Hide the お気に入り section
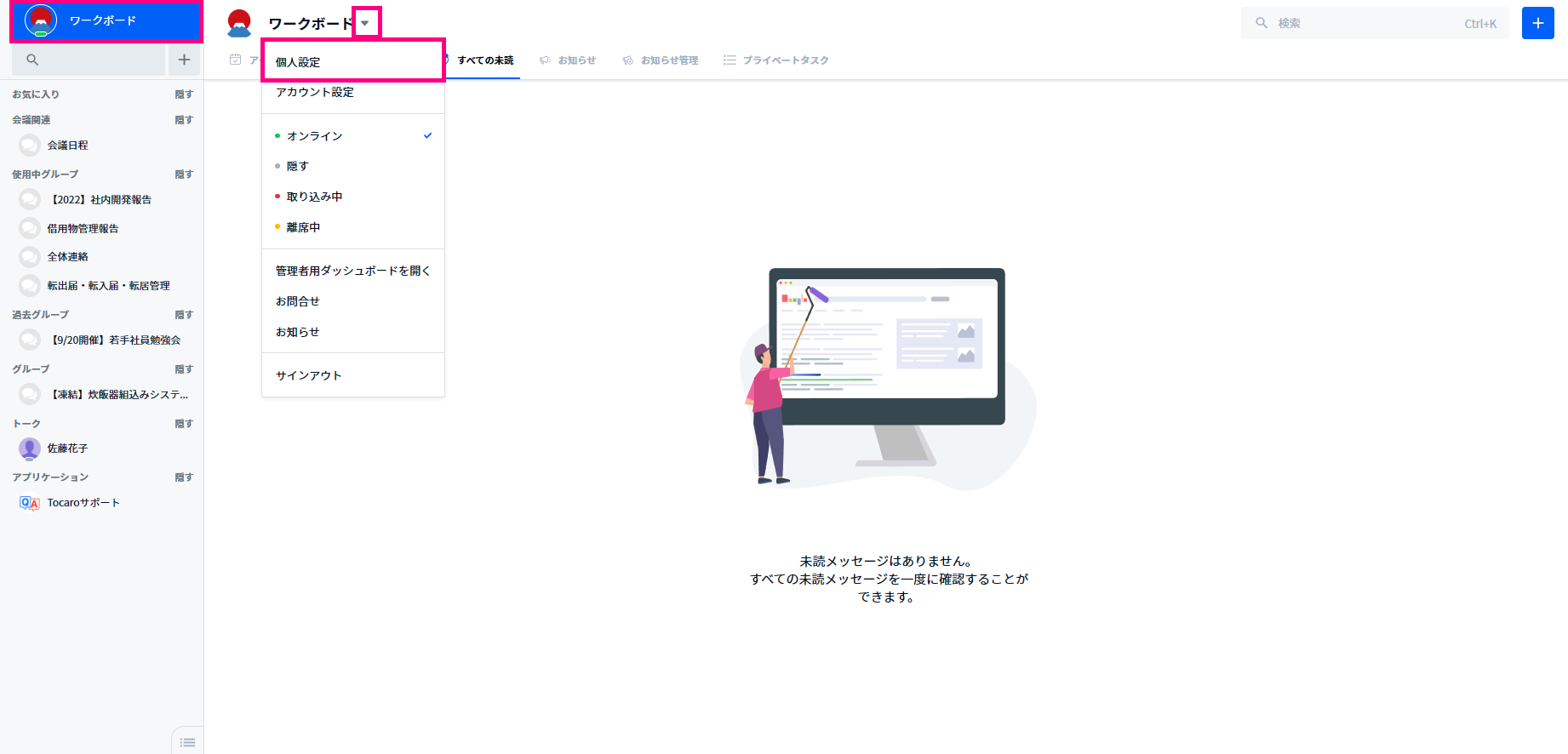 184,94
